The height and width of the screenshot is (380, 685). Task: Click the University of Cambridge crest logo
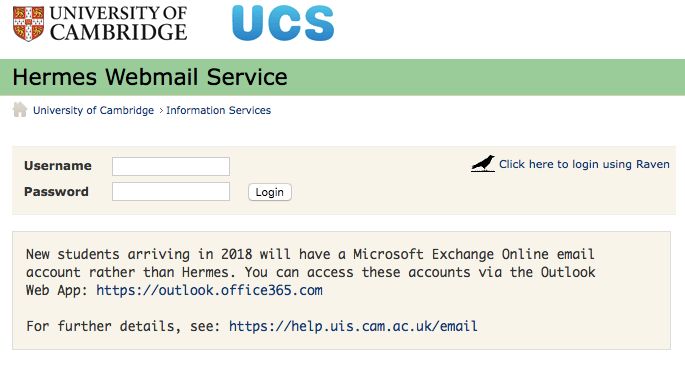point(28,24)
